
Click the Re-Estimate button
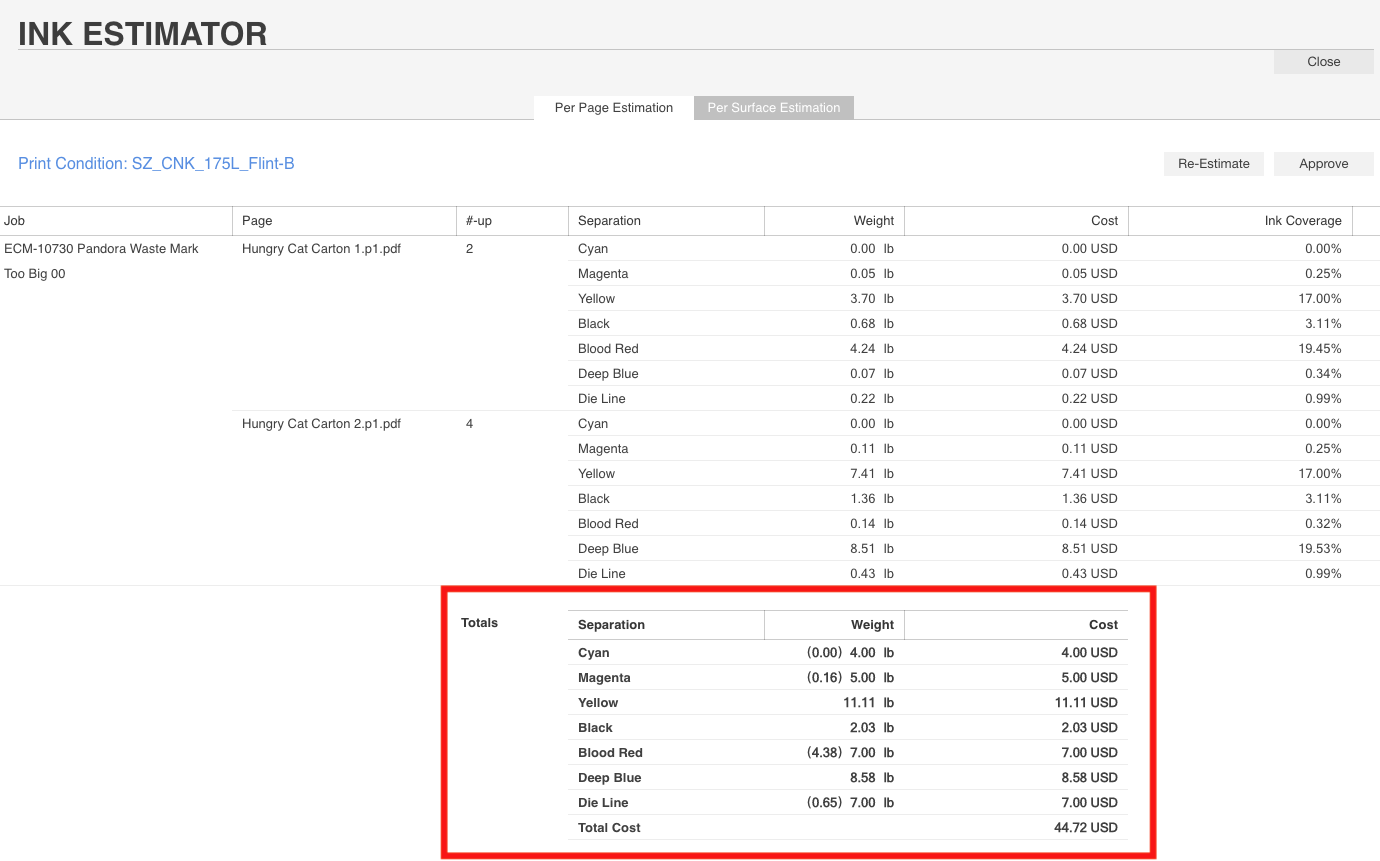point(1214,164)
